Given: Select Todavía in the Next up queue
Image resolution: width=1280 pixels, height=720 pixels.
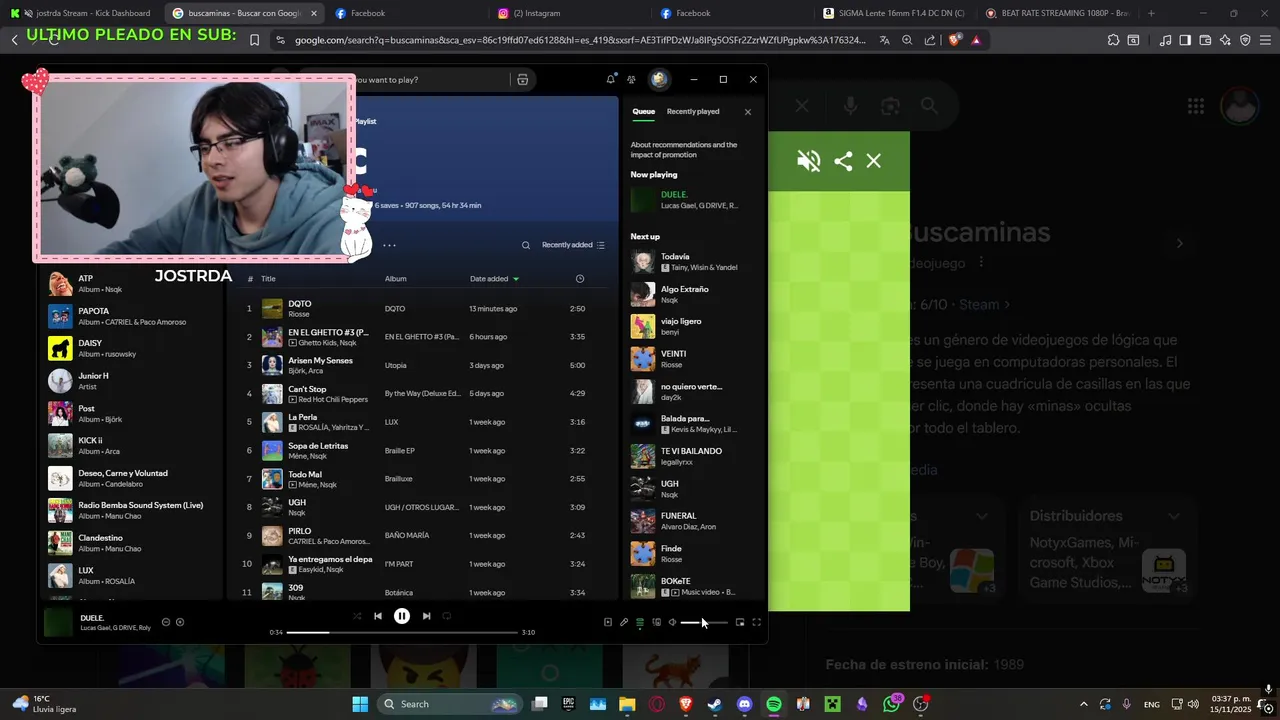Looking at the screenshot, I should (690, 262).
